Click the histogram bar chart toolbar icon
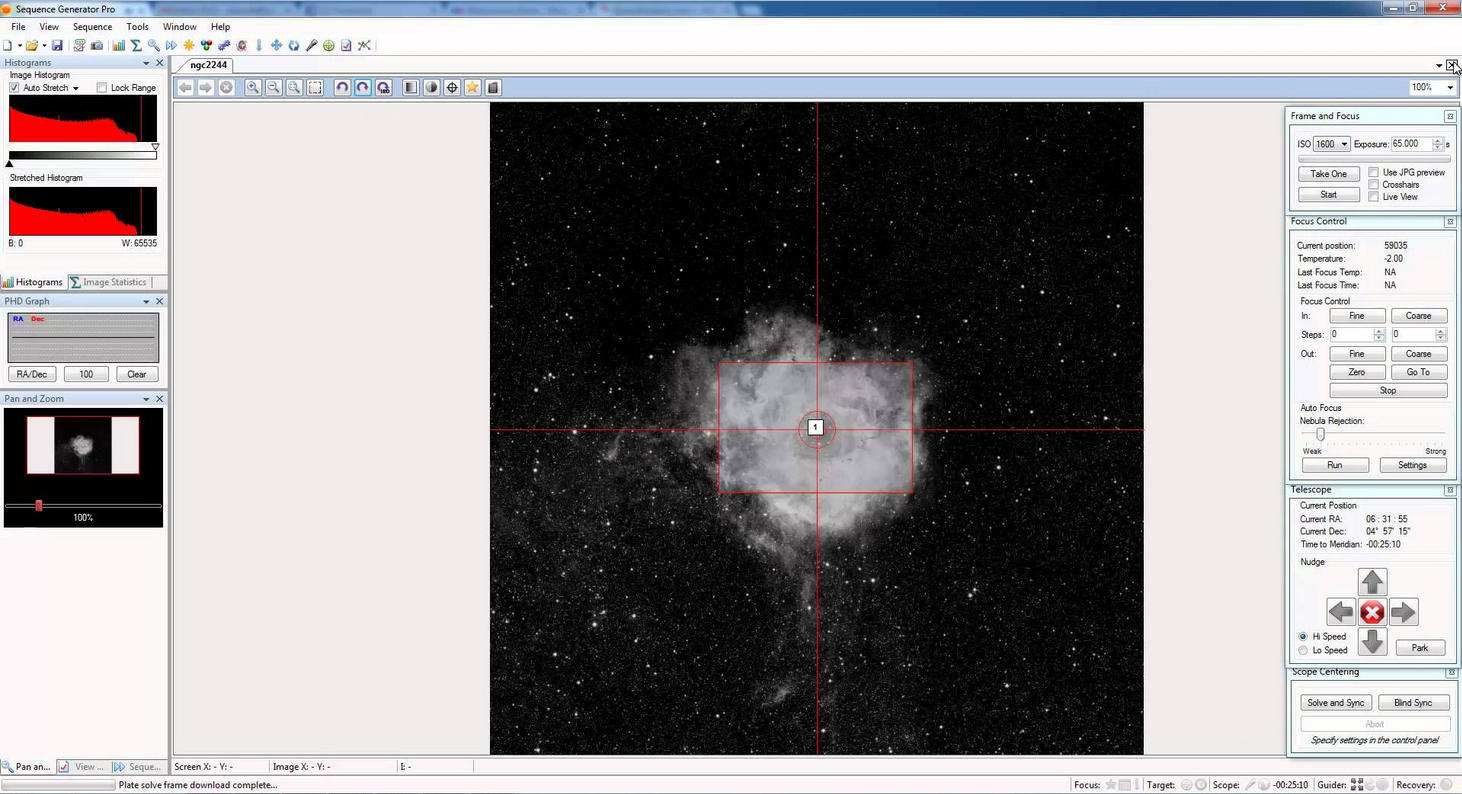 click(x=118, y=45)
